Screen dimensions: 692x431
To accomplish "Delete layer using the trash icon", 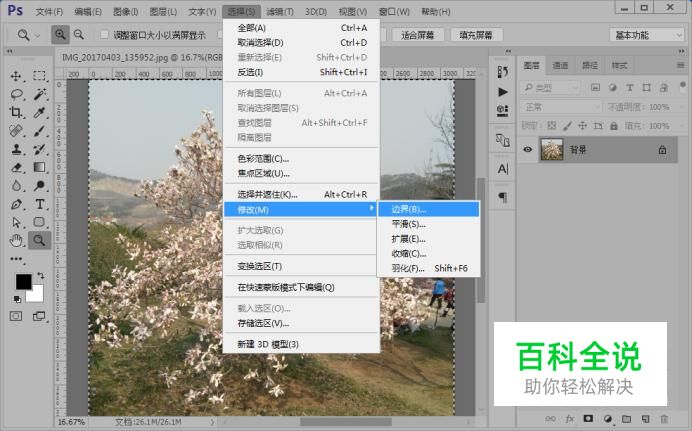I will click(x=664, y=419).
